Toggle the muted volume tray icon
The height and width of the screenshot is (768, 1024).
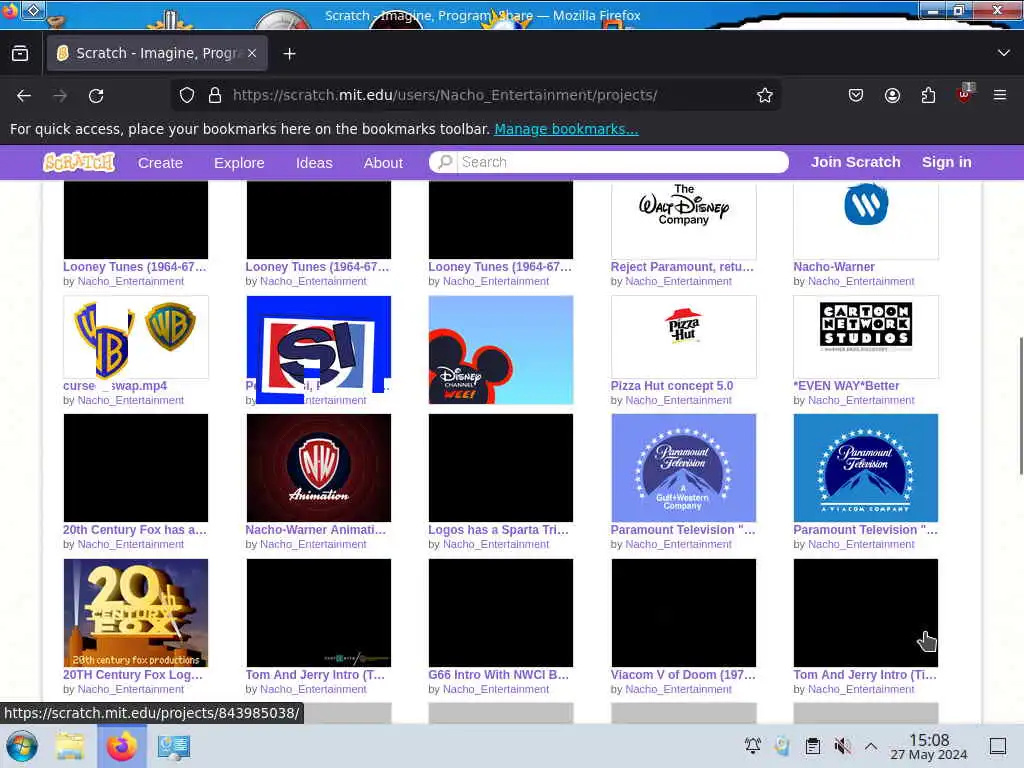click(842, 746)
